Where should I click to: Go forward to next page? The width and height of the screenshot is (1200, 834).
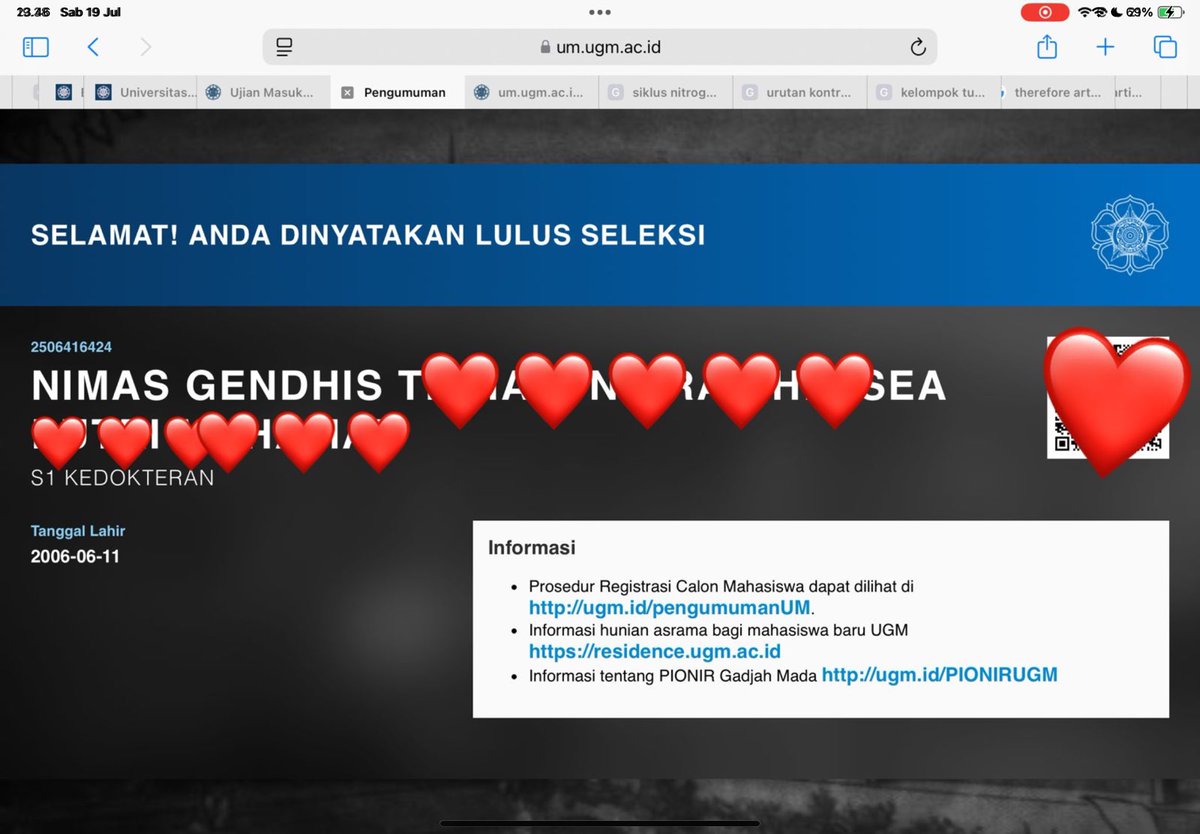146,47
